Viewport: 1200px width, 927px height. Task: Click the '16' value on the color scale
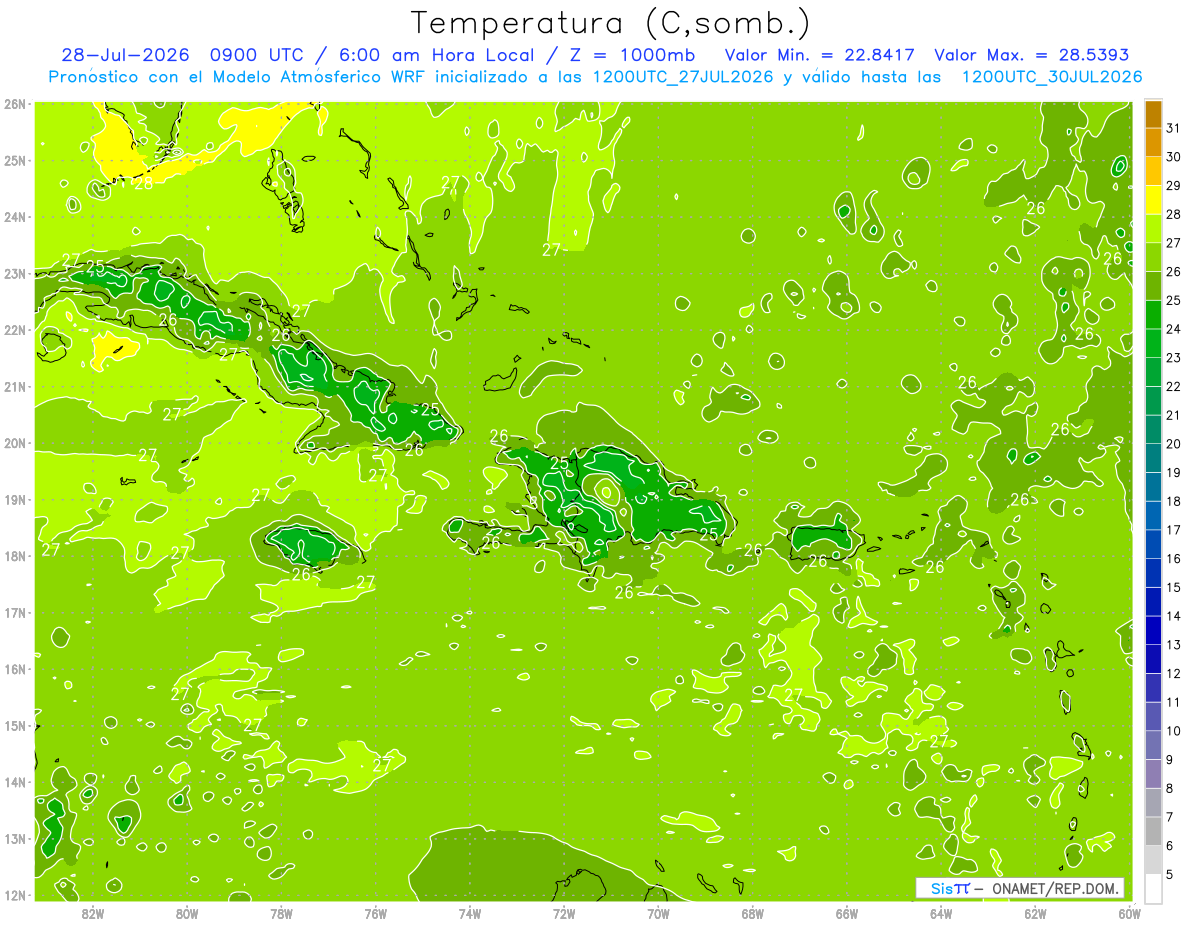[x=1174, y=559]
